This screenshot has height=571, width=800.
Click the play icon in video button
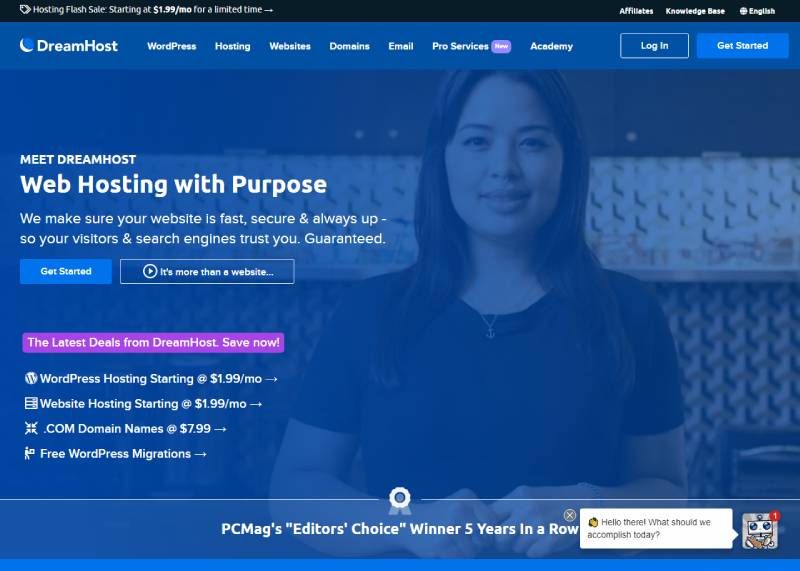[150, 271]
